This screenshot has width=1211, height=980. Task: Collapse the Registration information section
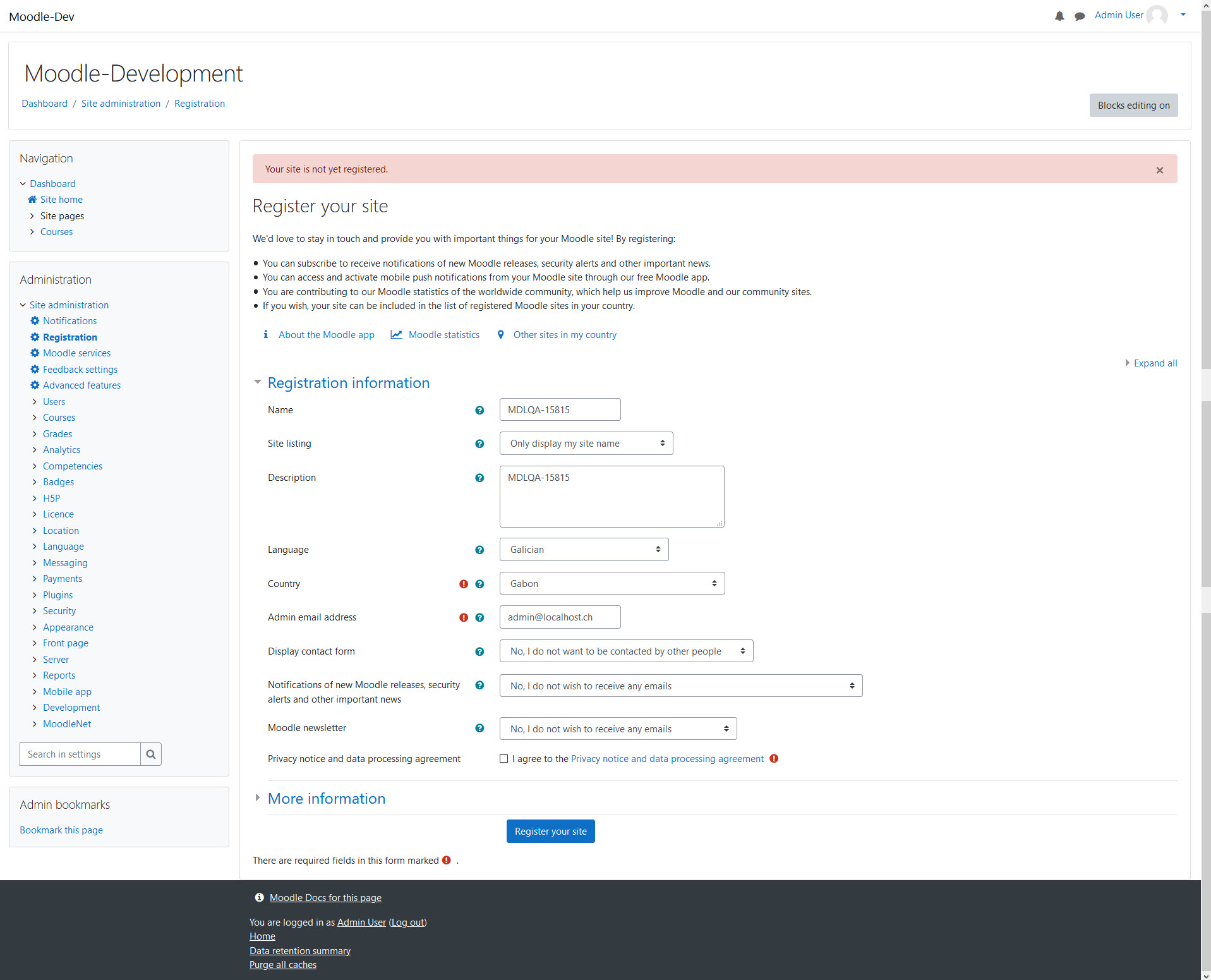(x=348, y=382)
